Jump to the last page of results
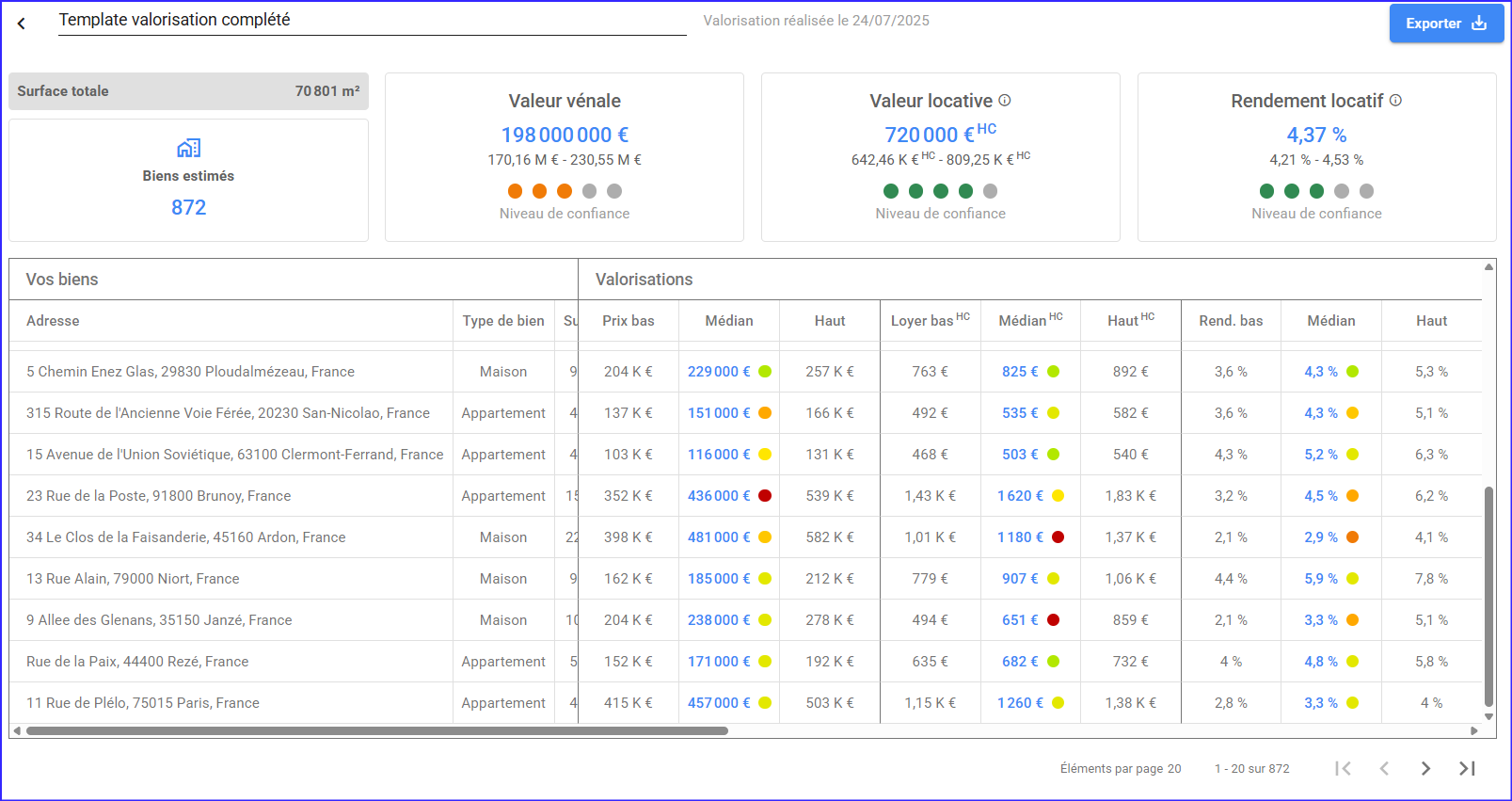The image size is (1512, 801). click(1467, 769)
